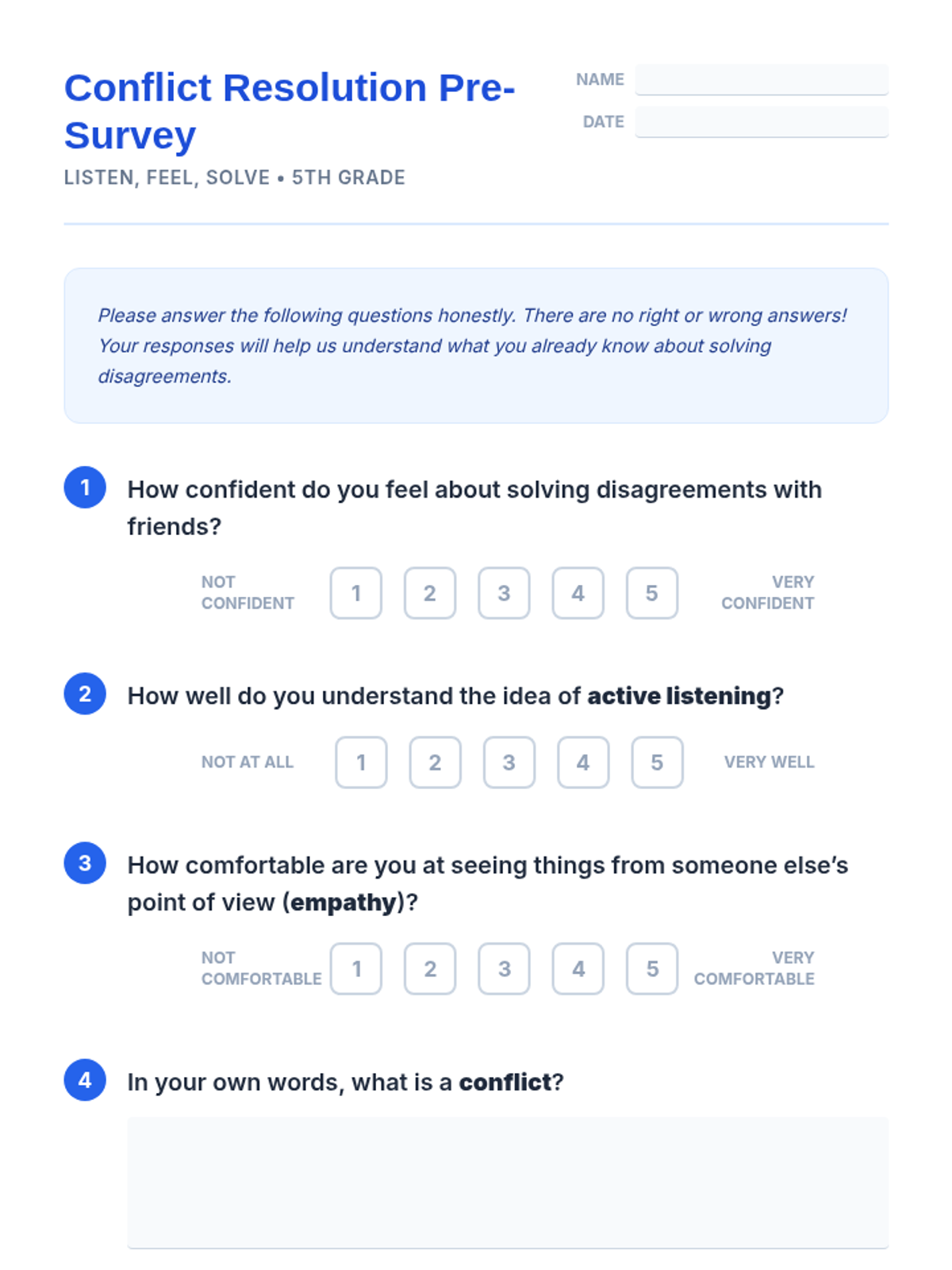The width and height of the screenshot is (952, 1270).
Task: Select rating 2 for solving disagreements confidence
Action: (x=430, y=593)
